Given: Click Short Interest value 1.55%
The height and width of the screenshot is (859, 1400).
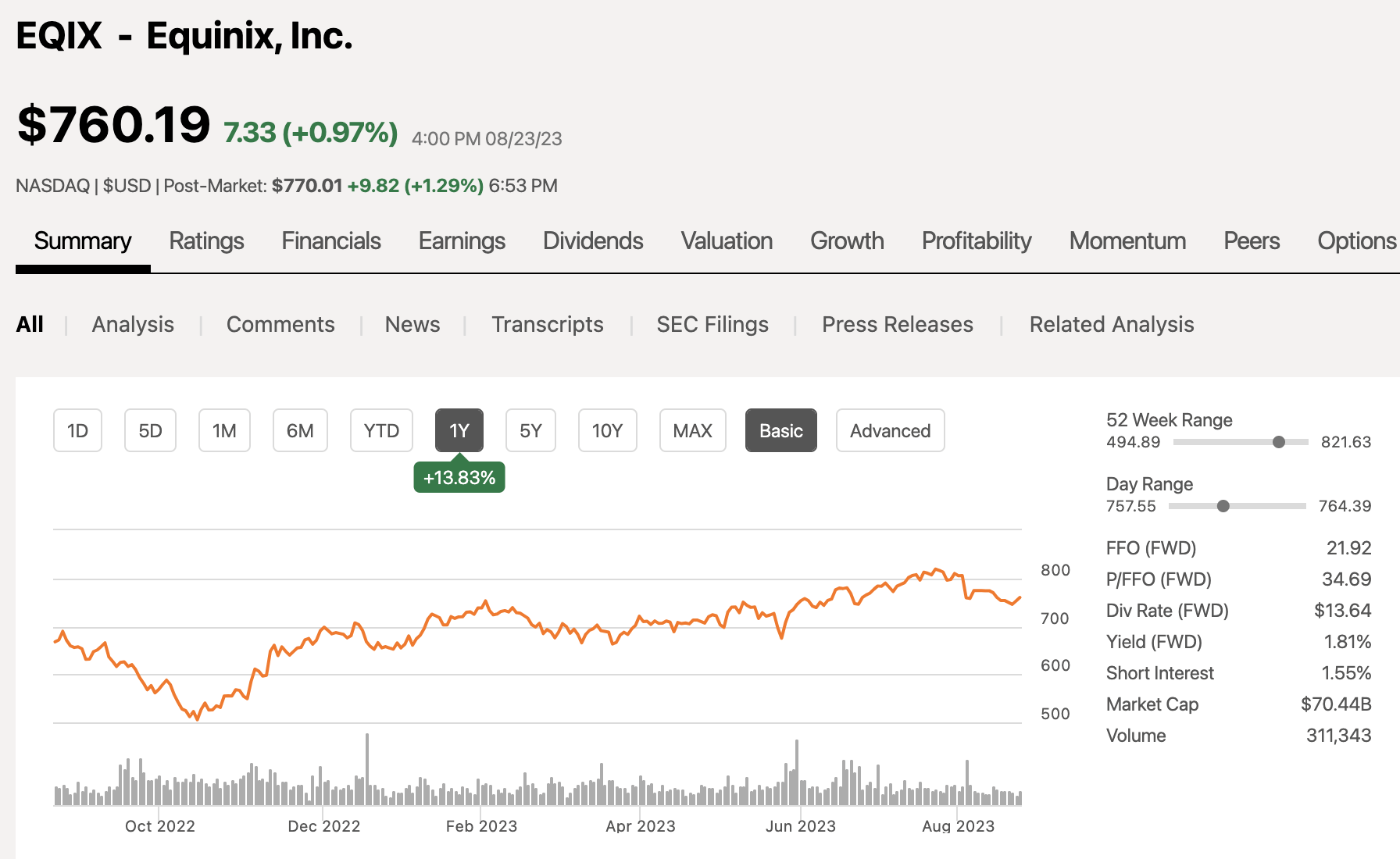Looking at the screenshot, I should pyautogui.click(x=1346, y=673).
